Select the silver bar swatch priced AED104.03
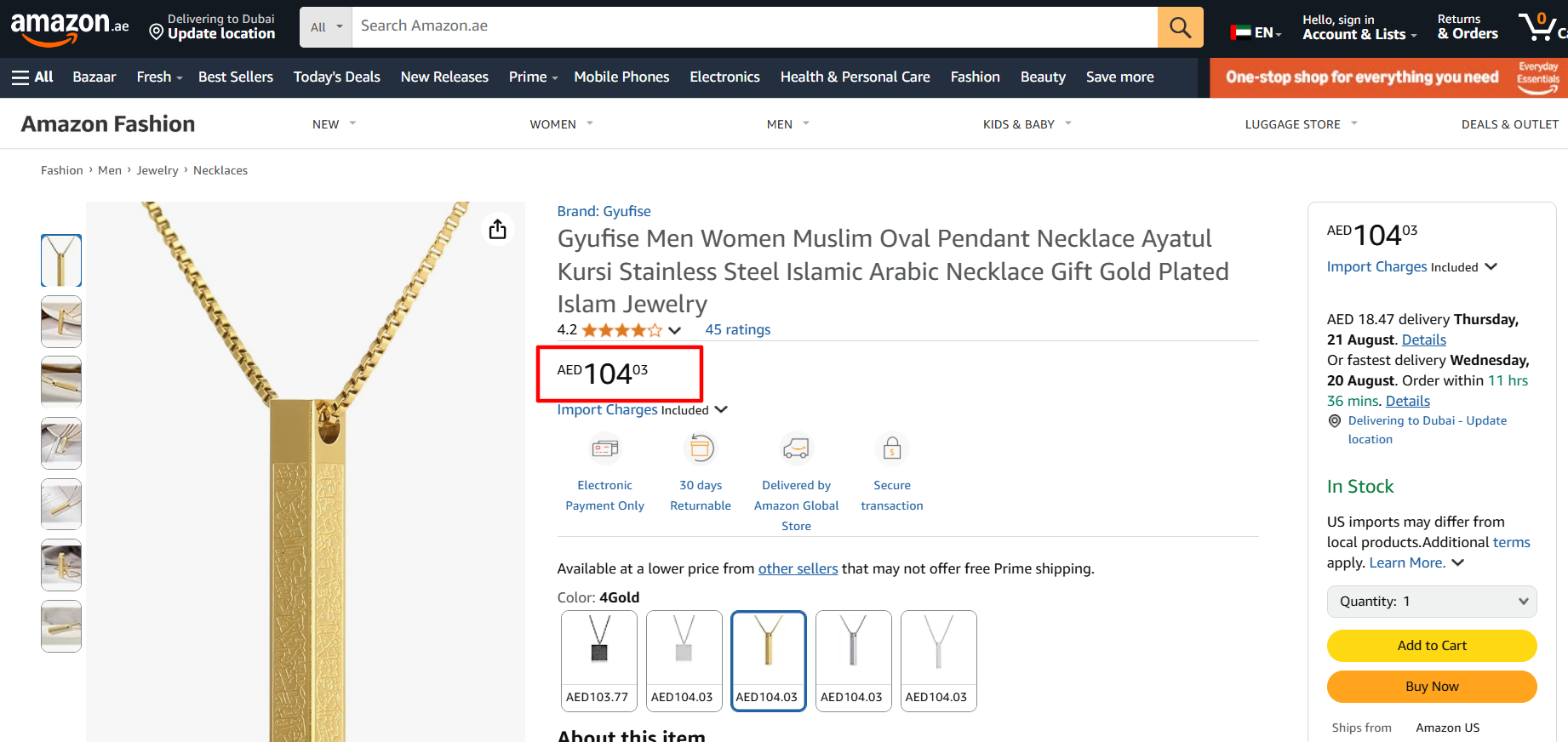 click(853, 660)
